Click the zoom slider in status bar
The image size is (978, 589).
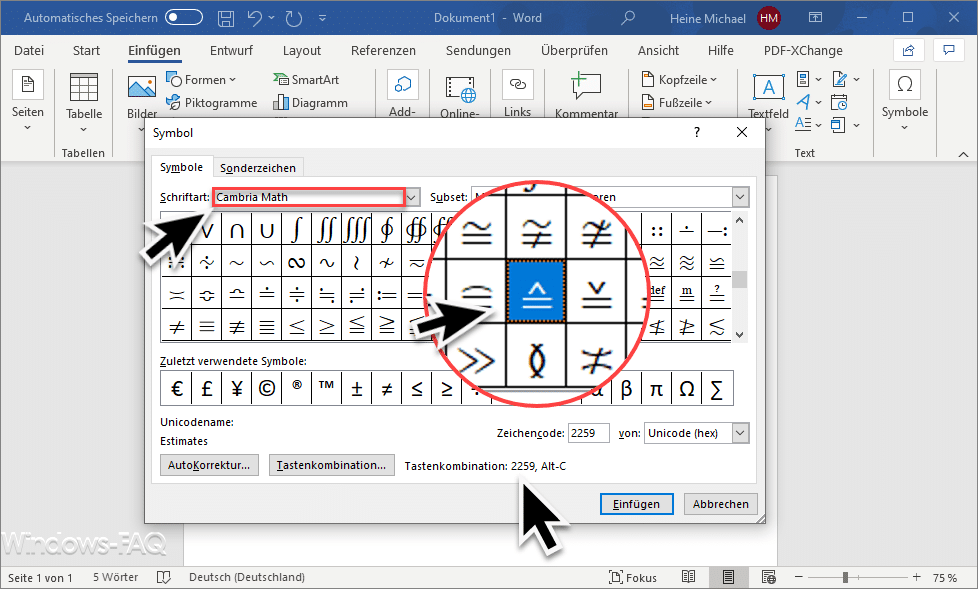(x=857, y=577)
